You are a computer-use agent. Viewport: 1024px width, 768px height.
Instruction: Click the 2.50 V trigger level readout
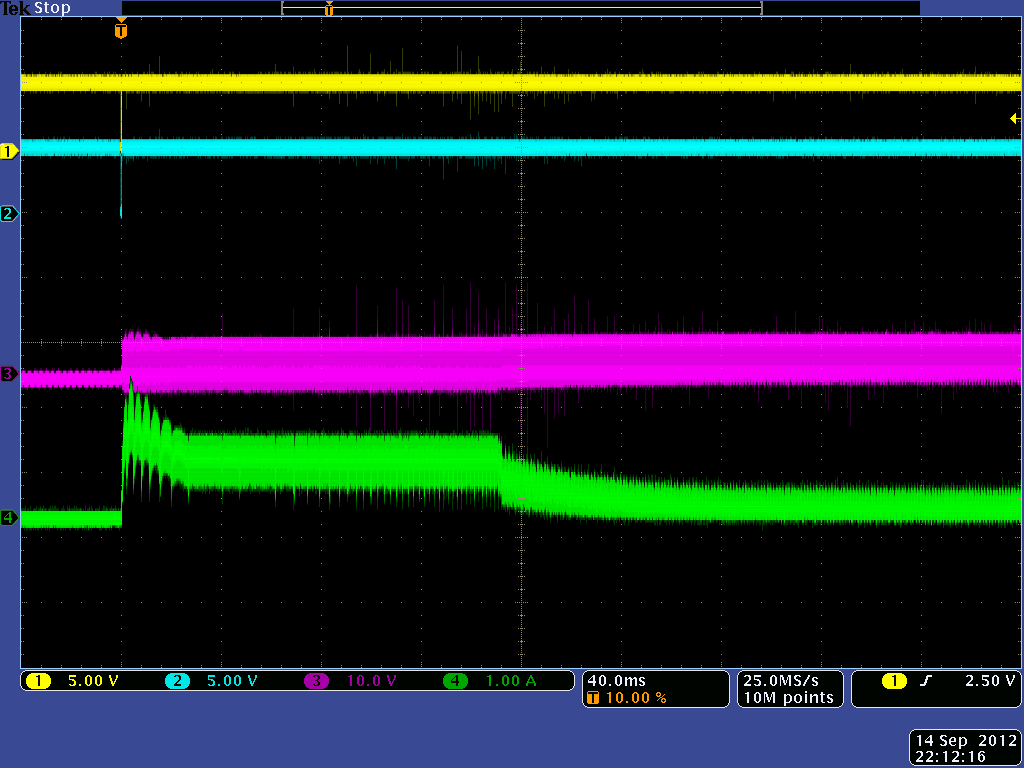(x=991, y=680)
